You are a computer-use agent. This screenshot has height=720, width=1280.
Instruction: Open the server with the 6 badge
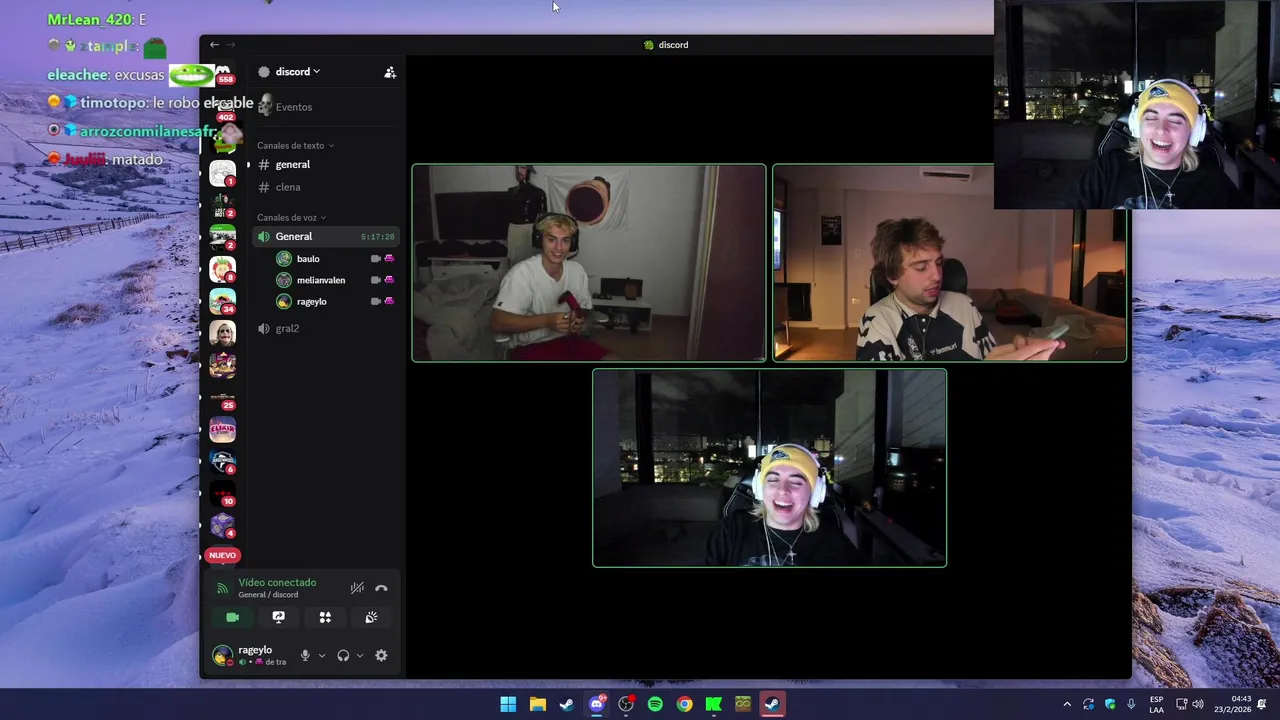(x=222, y=461)
